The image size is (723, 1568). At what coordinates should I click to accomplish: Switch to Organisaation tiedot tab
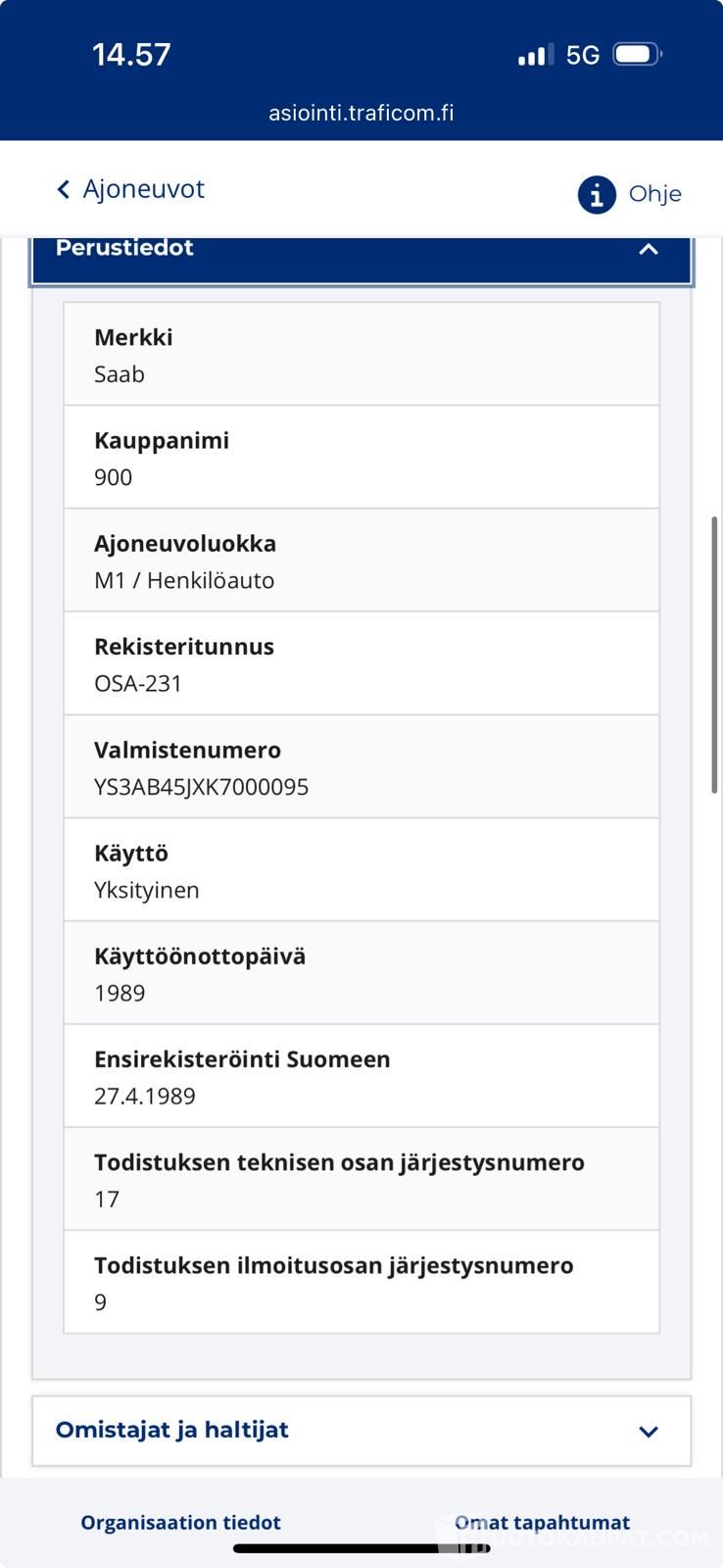coord(180,1522)
